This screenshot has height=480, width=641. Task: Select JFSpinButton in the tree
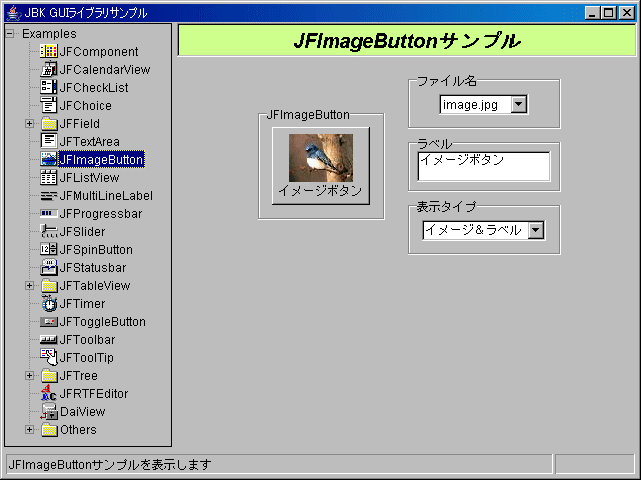[96, 249]
